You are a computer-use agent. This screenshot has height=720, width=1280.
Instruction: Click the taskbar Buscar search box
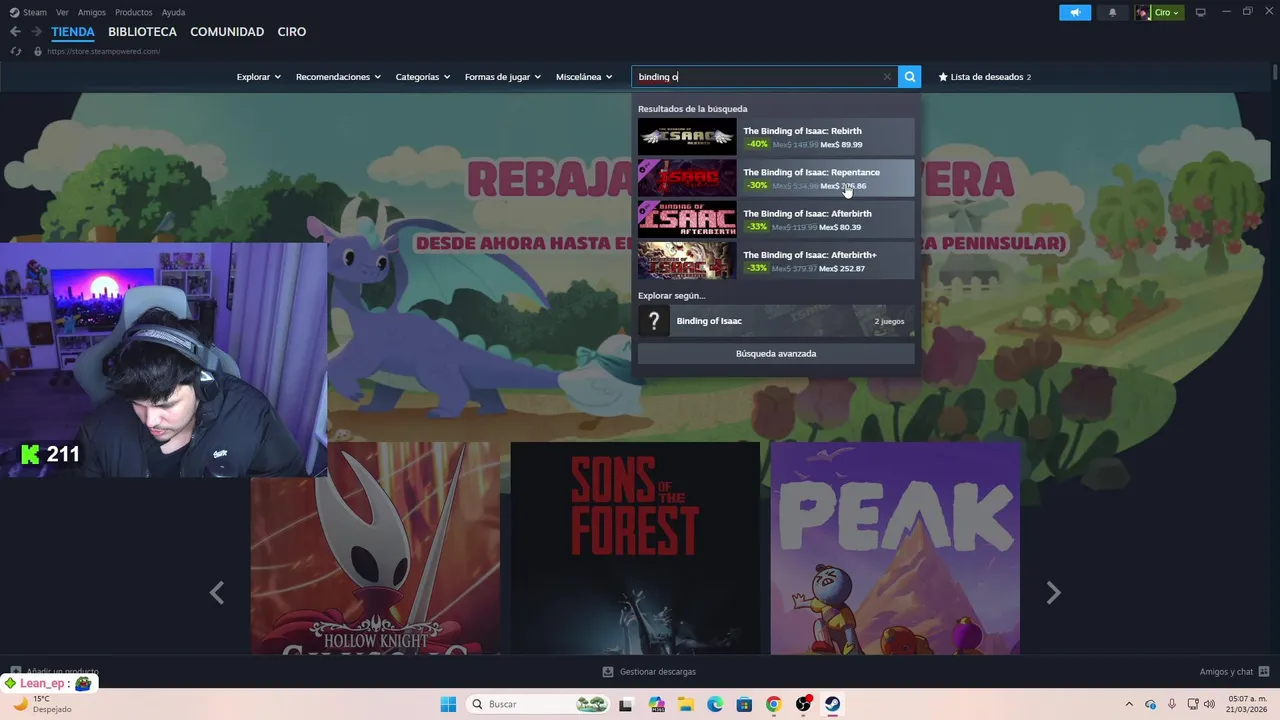click(x=539, y=704)
